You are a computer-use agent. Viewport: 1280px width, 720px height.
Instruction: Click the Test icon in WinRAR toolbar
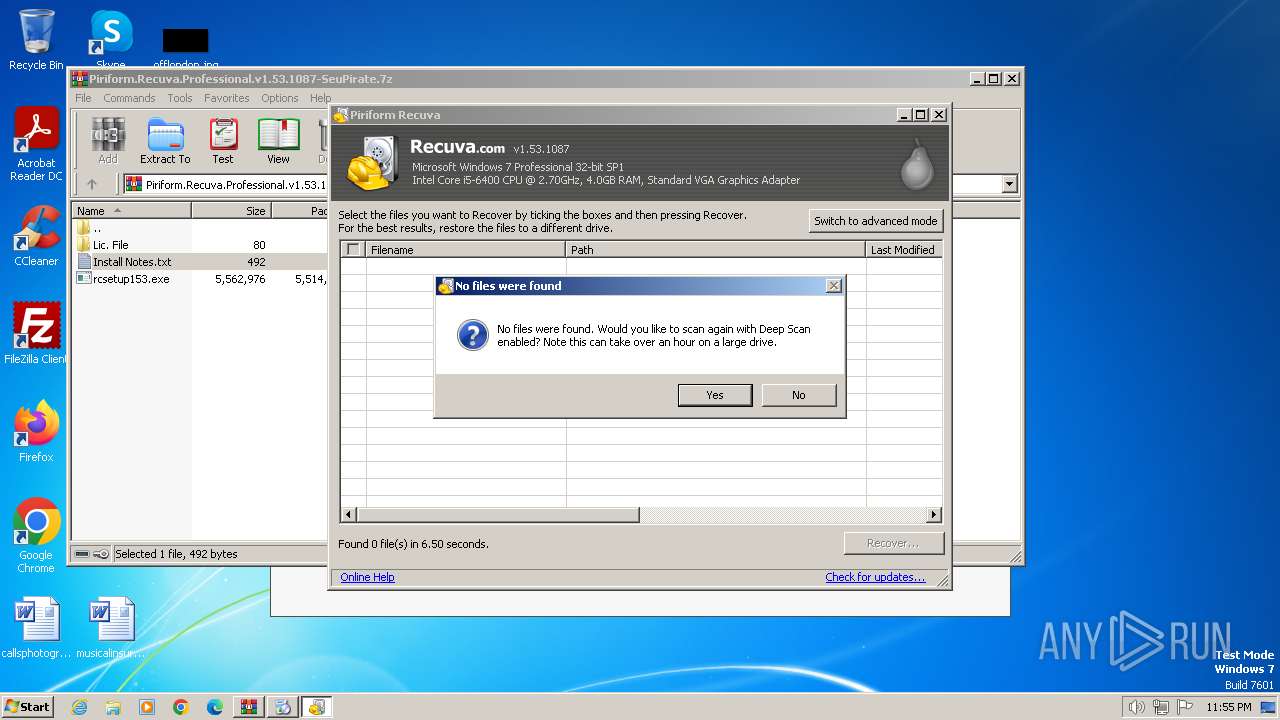[x=223, y=141]
